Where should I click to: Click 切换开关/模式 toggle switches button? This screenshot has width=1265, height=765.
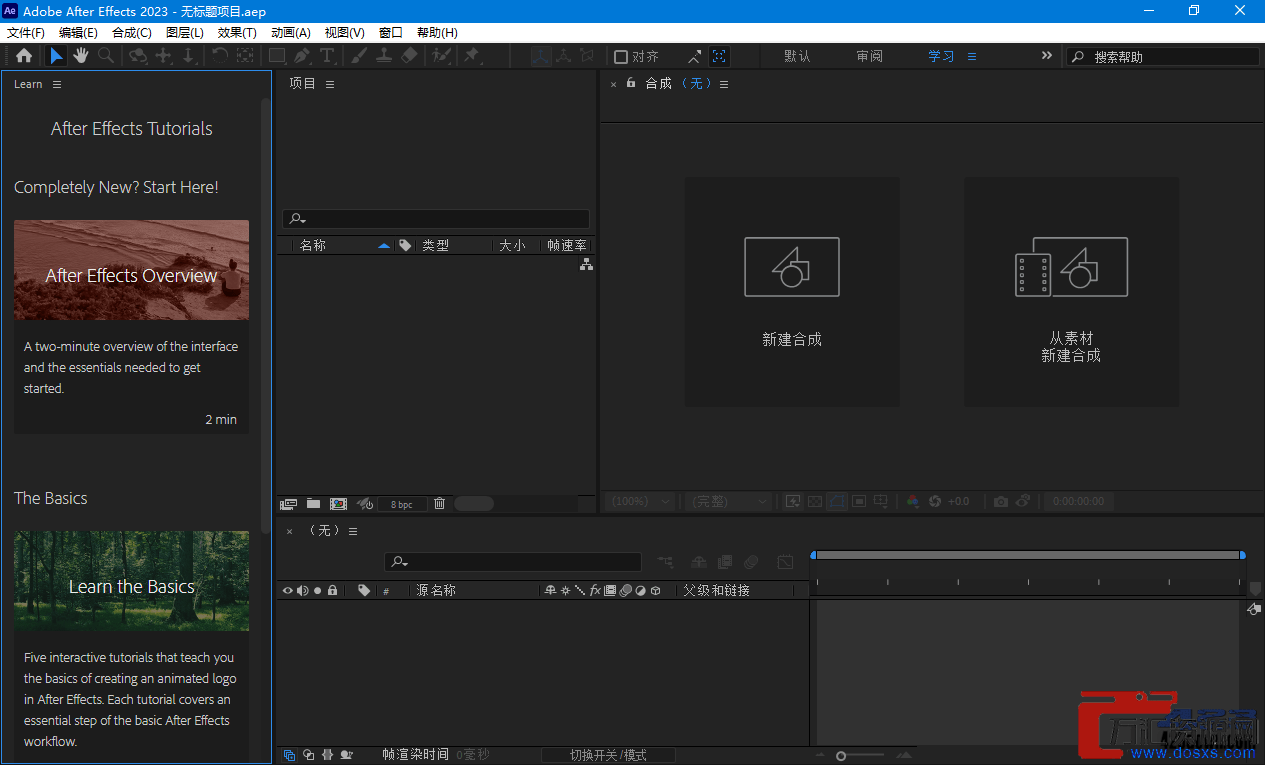(608, 755)
